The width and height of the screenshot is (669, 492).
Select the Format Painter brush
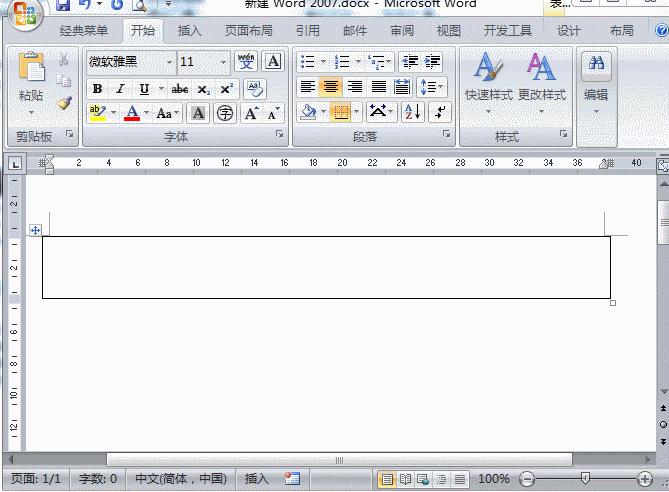click(64, 101)
